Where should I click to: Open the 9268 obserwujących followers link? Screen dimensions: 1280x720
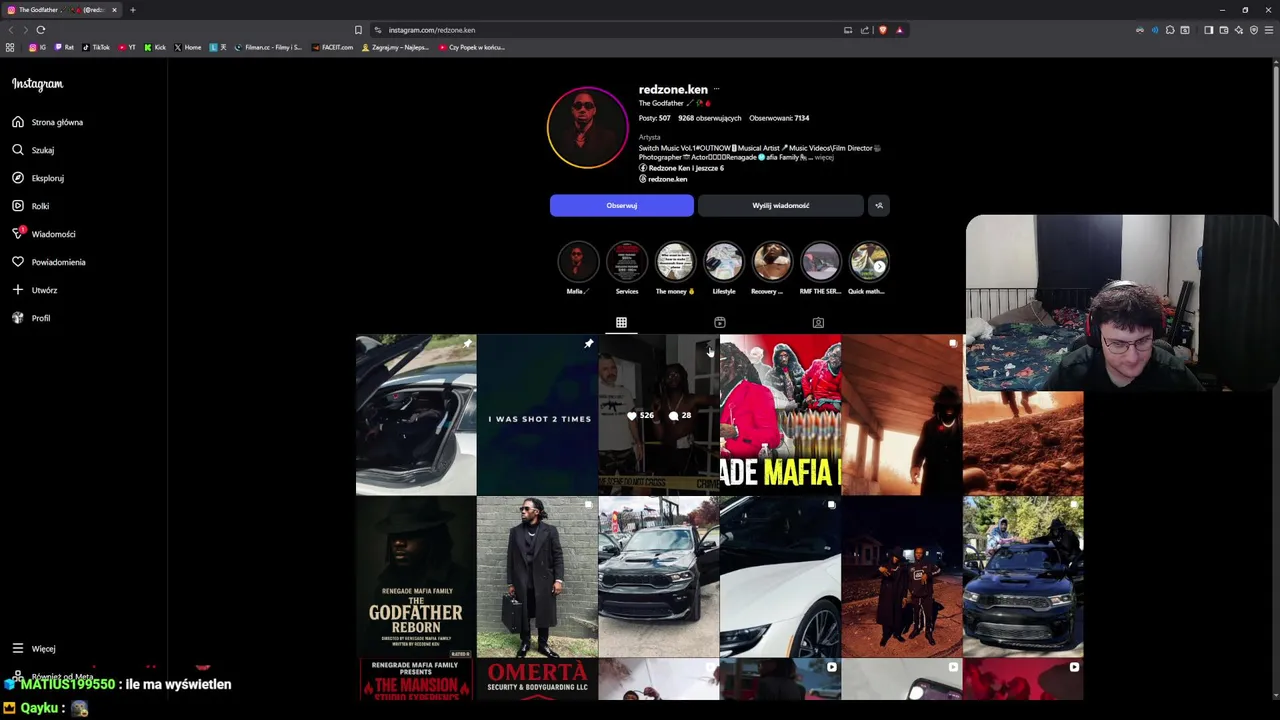coord(710,118)
